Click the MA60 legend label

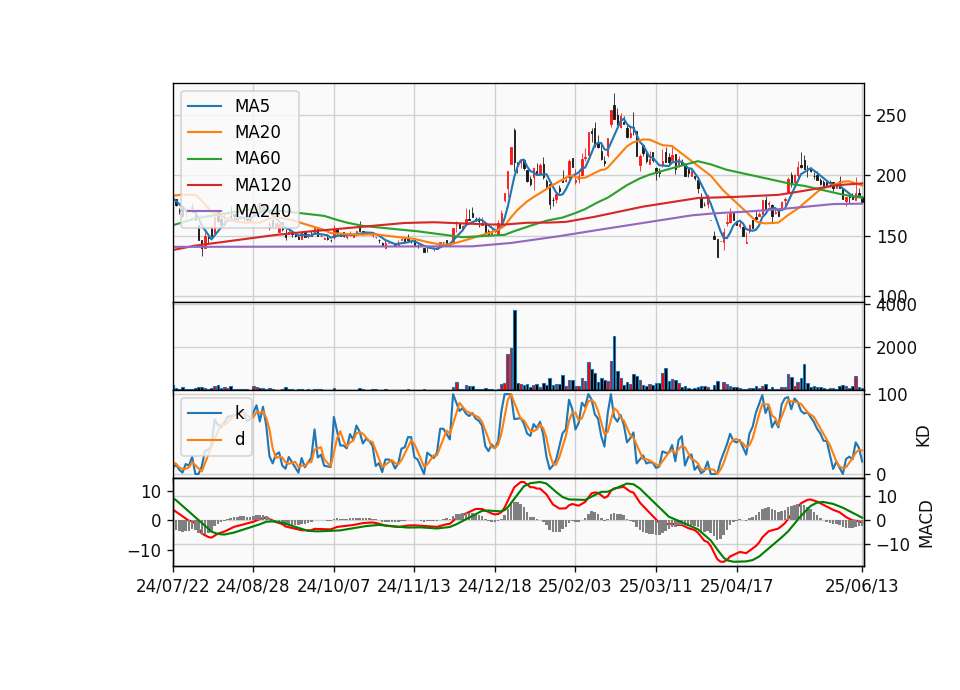click(x=257, y=158)
